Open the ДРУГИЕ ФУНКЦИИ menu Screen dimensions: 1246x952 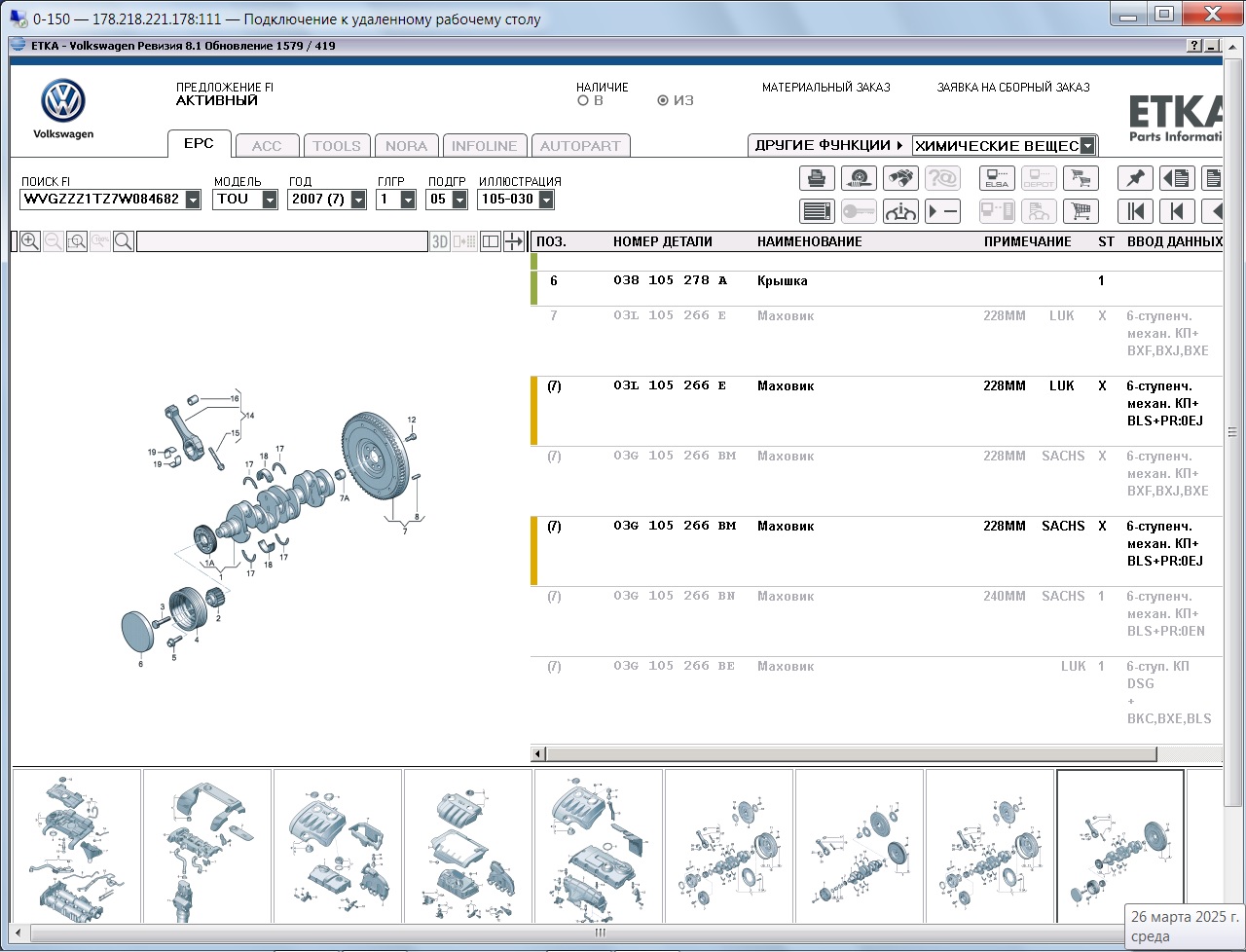[x=829, y=145]
